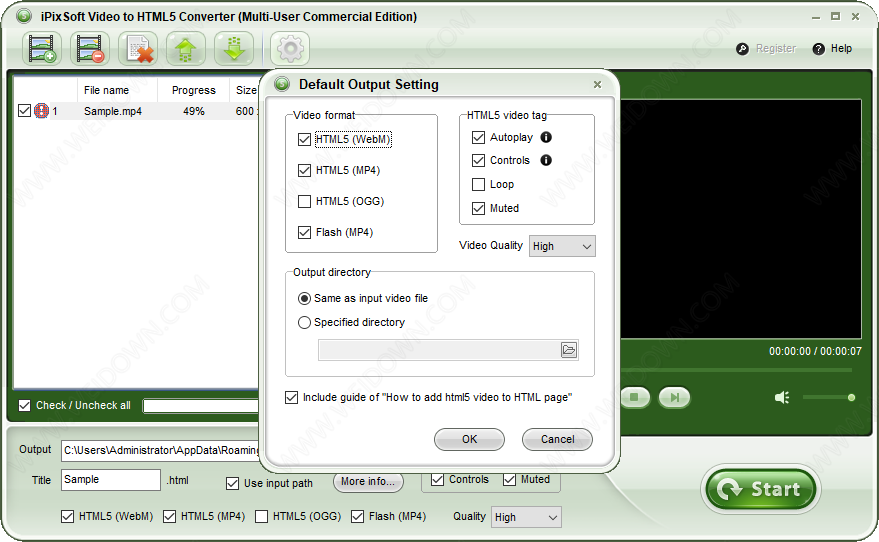
Task: Toggle Check / Uncheck all checkbox
Action: click(24, 405)
